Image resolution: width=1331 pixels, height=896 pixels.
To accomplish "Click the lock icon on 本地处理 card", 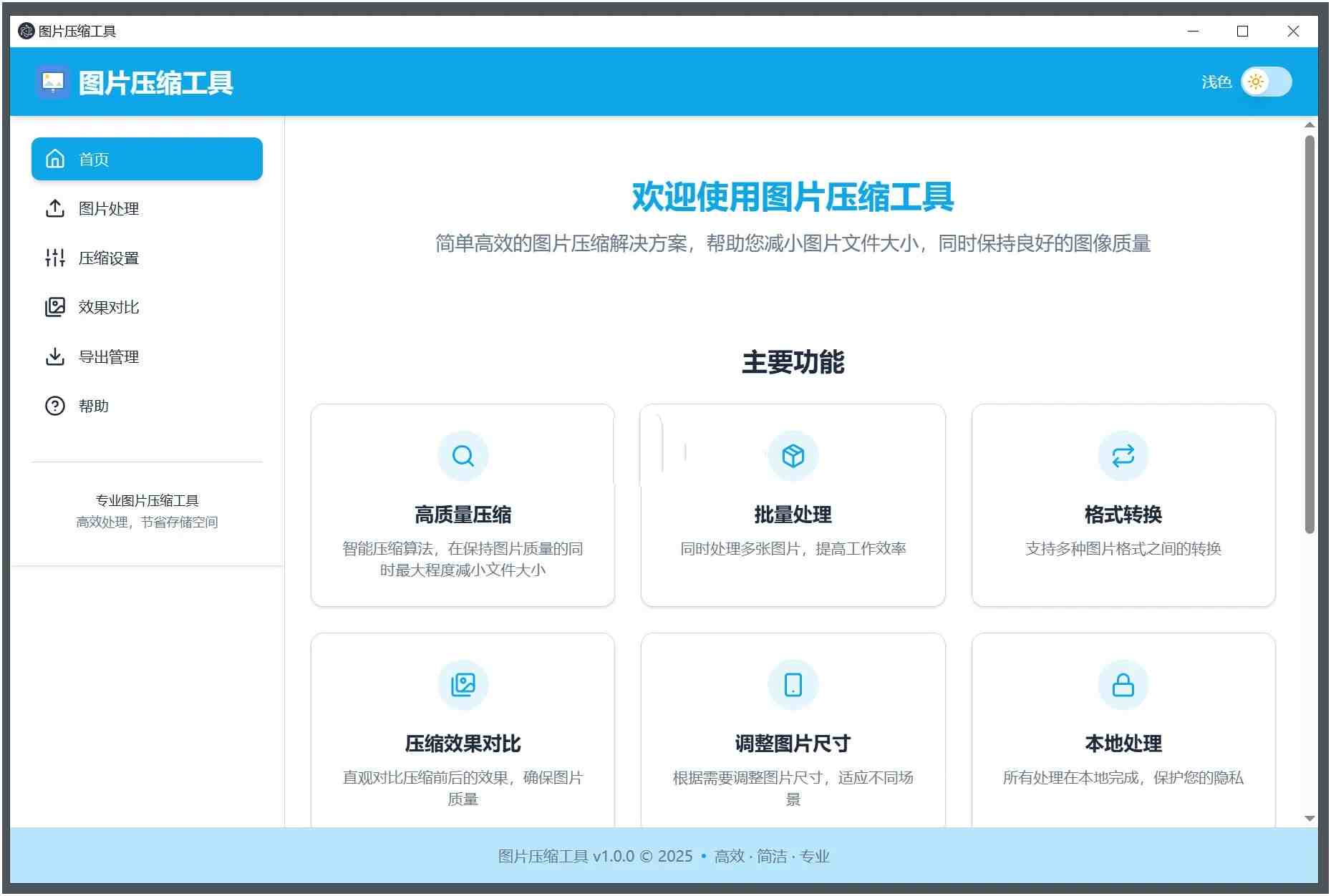I will coord(1123,683).
